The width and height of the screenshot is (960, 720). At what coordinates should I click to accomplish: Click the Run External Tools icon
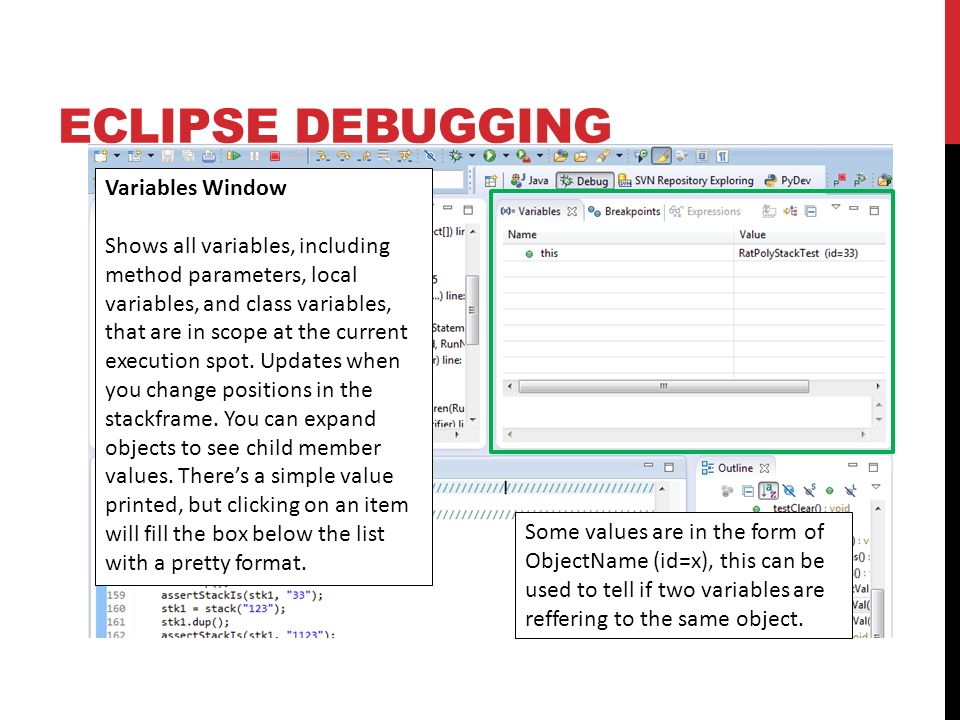[523, 156]
